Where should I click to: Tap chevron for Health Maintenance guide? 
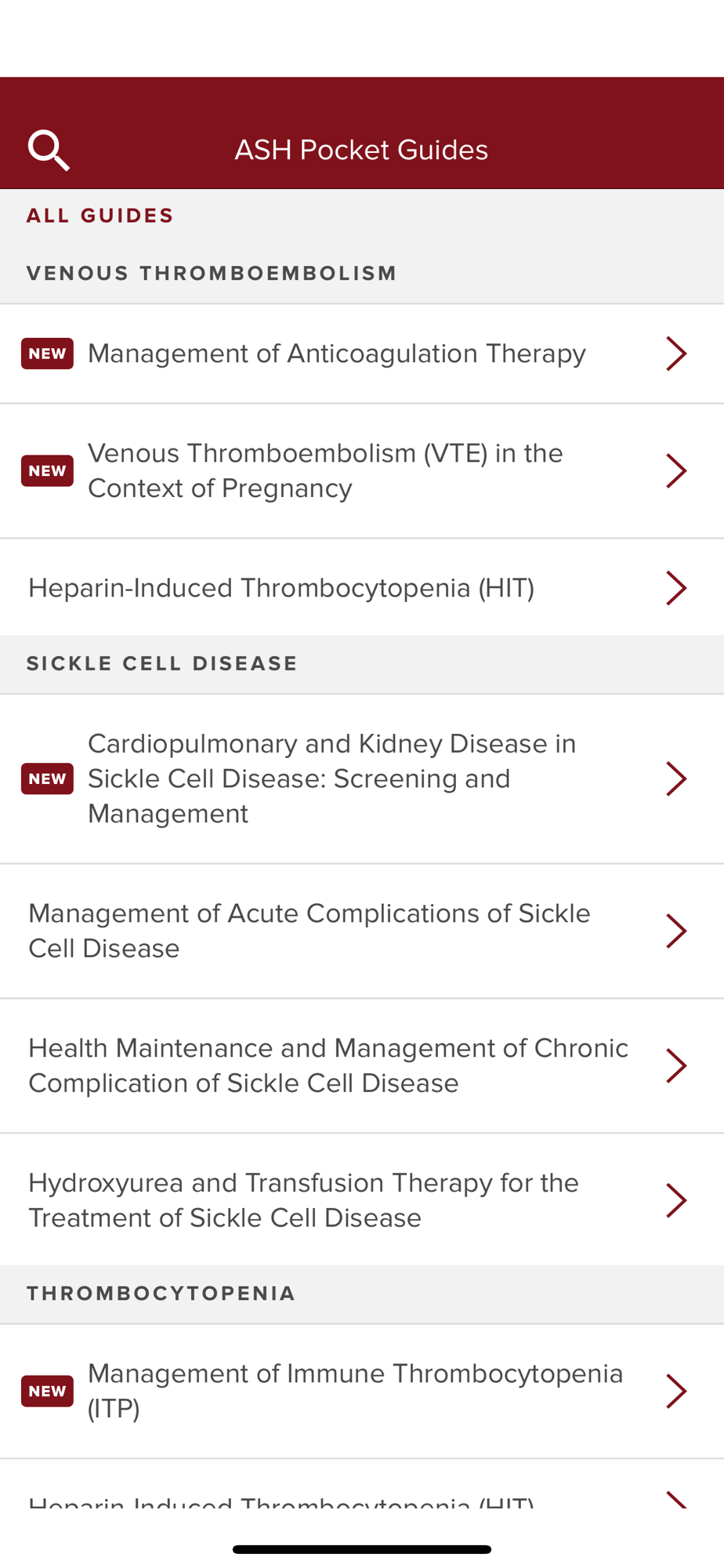pos(675,1065)
